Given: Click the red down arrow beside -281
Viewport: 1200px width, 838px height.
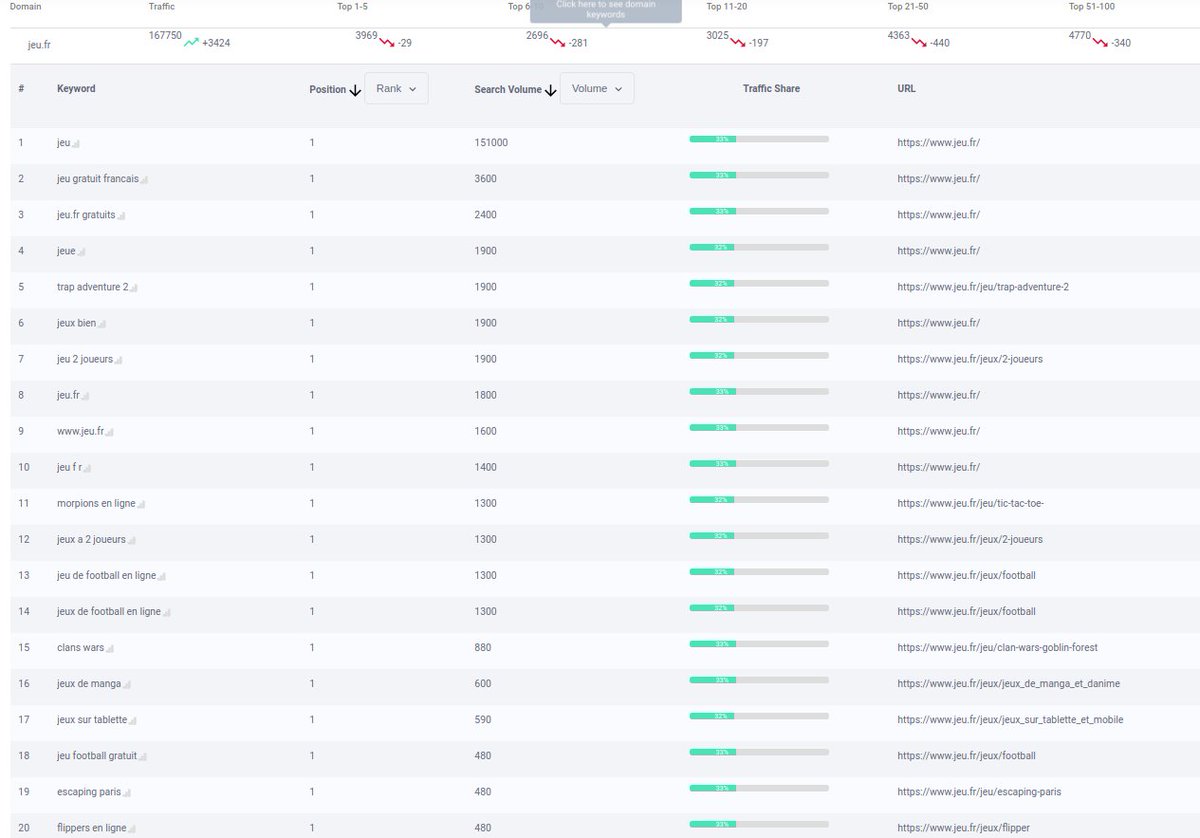Looking at the screenshot, I should click(558, 42).
